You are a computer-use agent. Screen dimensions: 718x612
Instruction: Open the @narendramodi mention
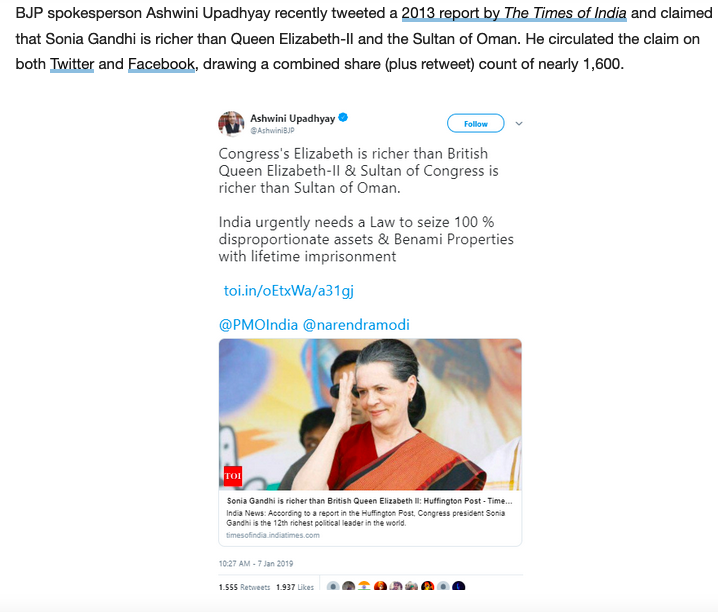click(356, 325)
